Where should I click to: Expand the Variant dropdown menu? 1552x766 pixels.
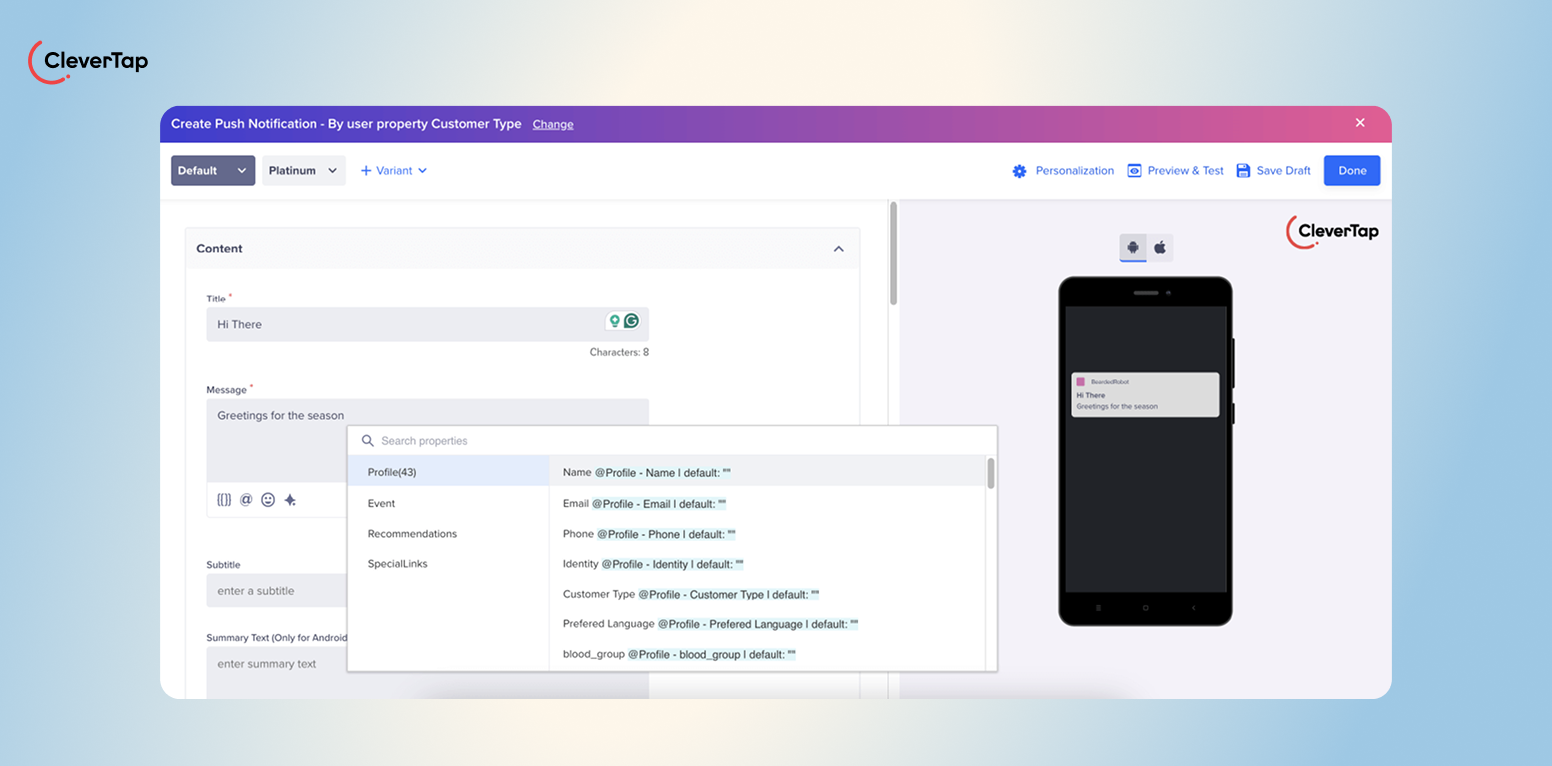[422, 171]
